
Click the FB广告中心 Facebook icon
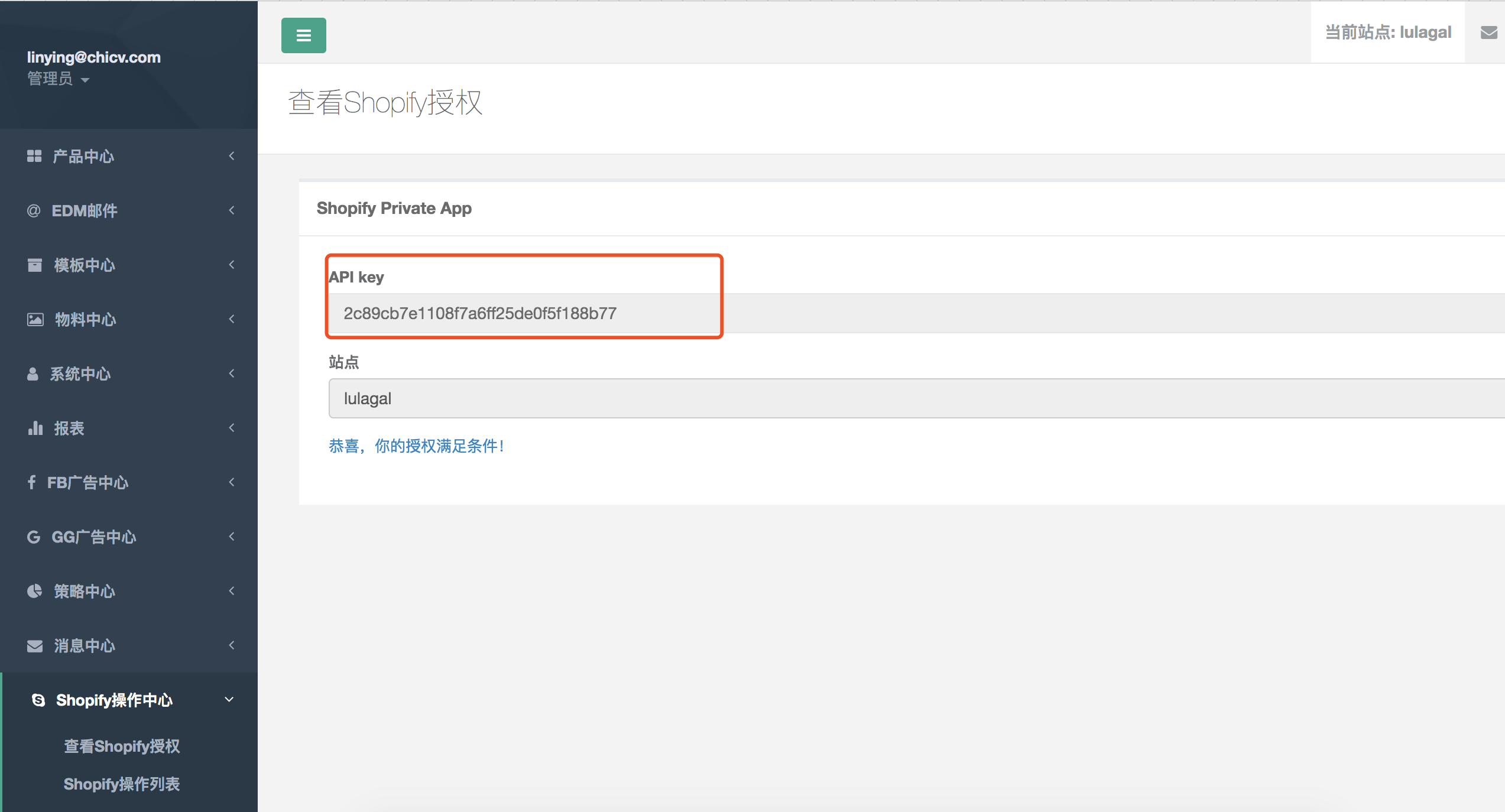32,482
